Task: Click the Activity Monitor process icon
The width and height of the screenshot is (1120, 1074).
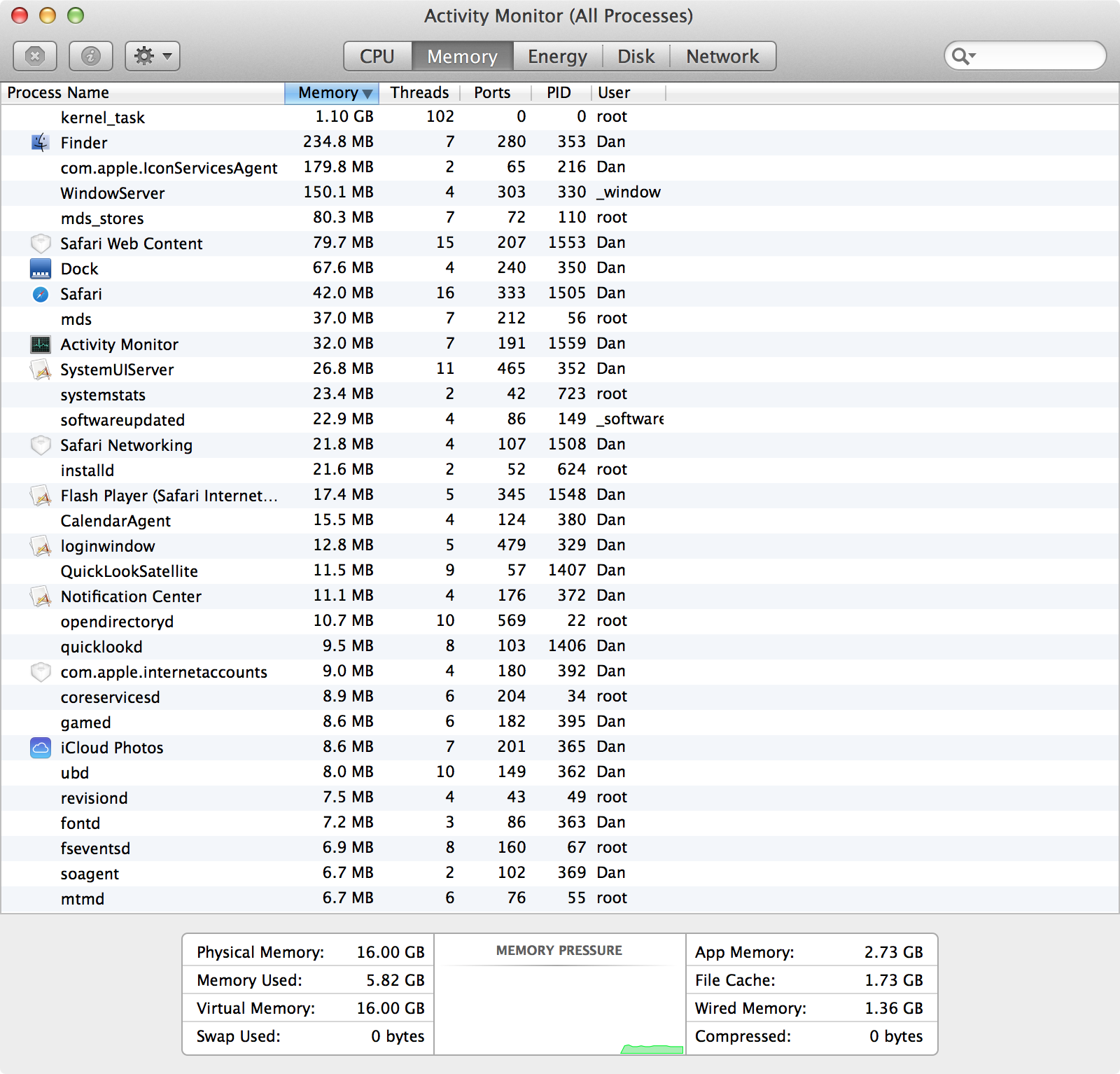Action: click(41, 344)
